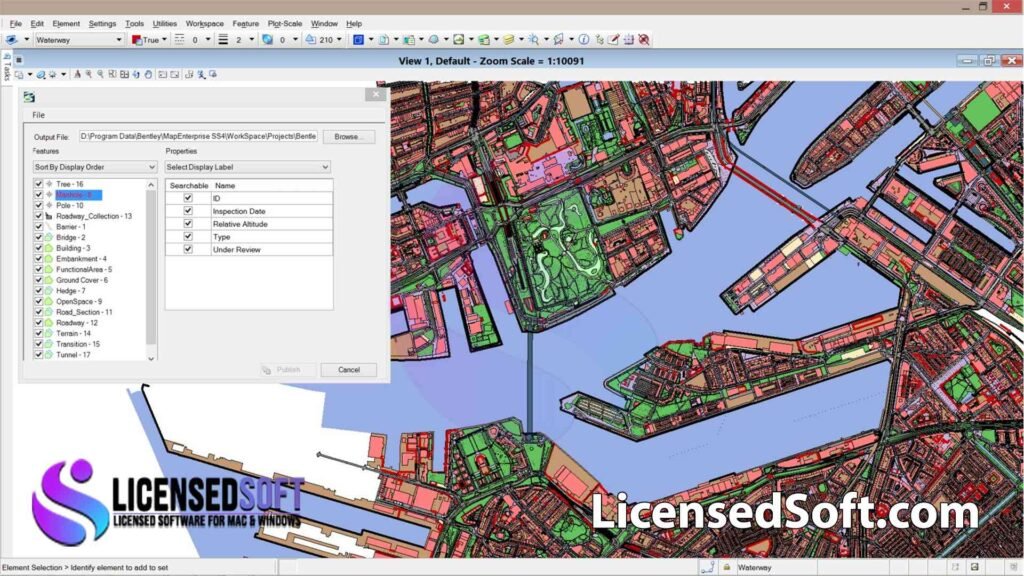The height and width of the screenshot is (576, 1024).
Task: Click the element priority icon beside 210
Action: (311, 40)
